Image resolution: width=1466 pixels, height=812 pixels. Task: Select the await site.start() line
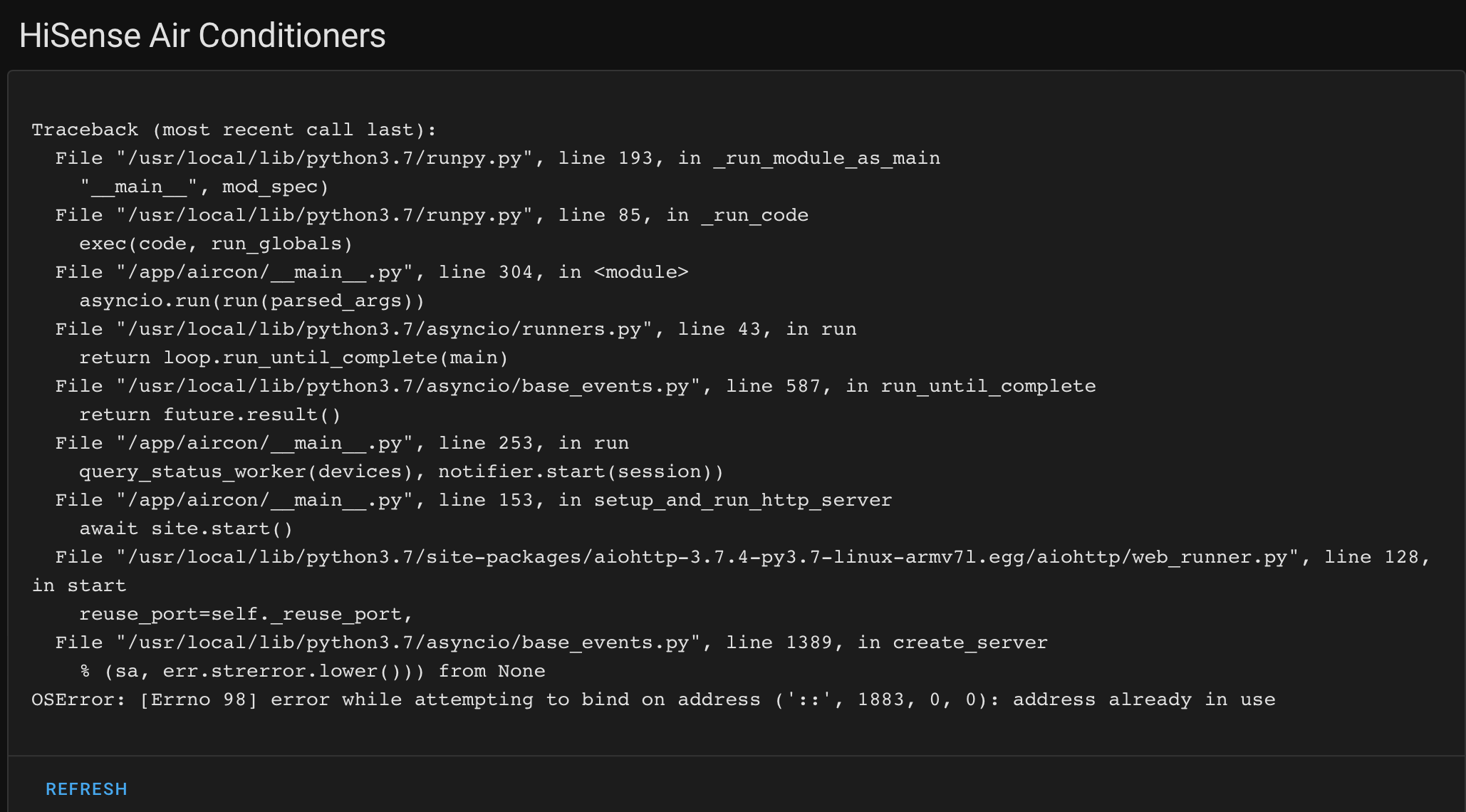[x=185, y=528]
